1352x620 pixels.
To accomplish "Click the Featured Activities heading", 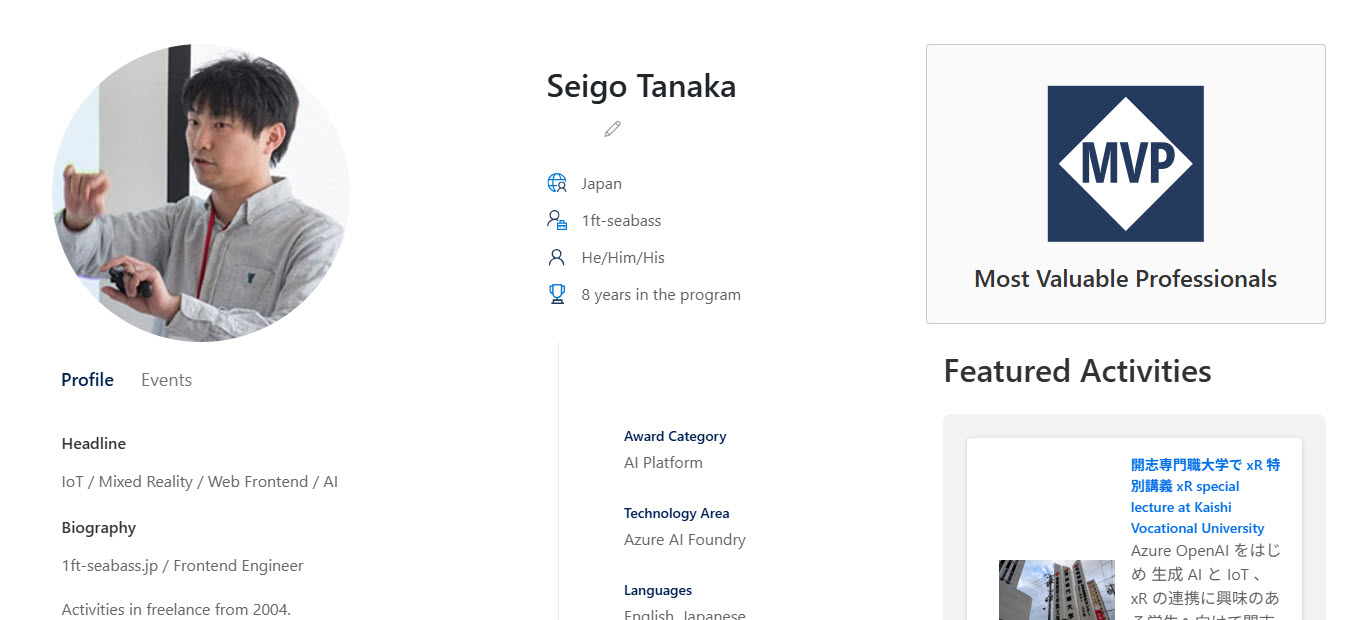I will 1077,371.
